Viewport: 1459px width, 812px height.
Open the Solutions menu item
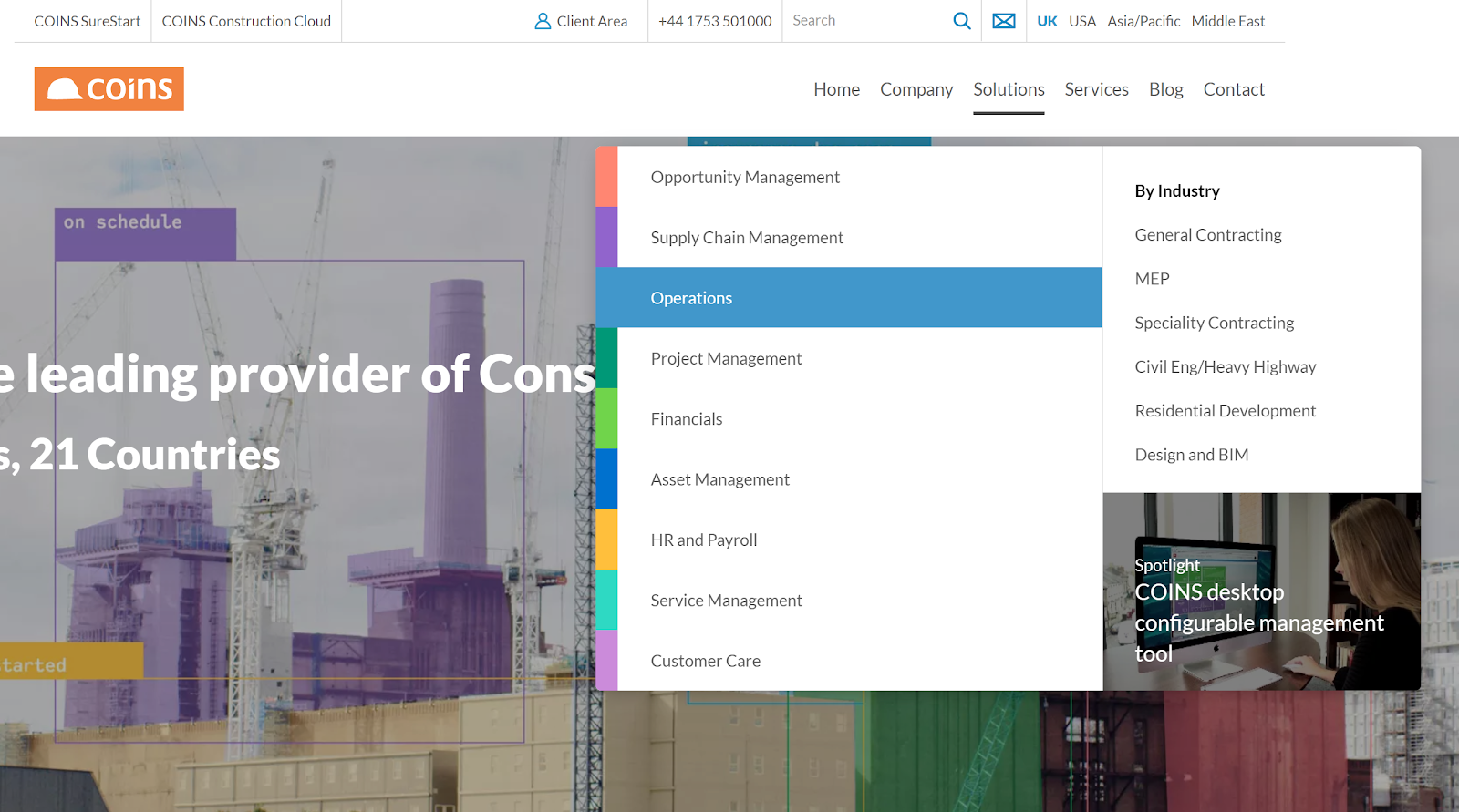(x=1009, y=89)
